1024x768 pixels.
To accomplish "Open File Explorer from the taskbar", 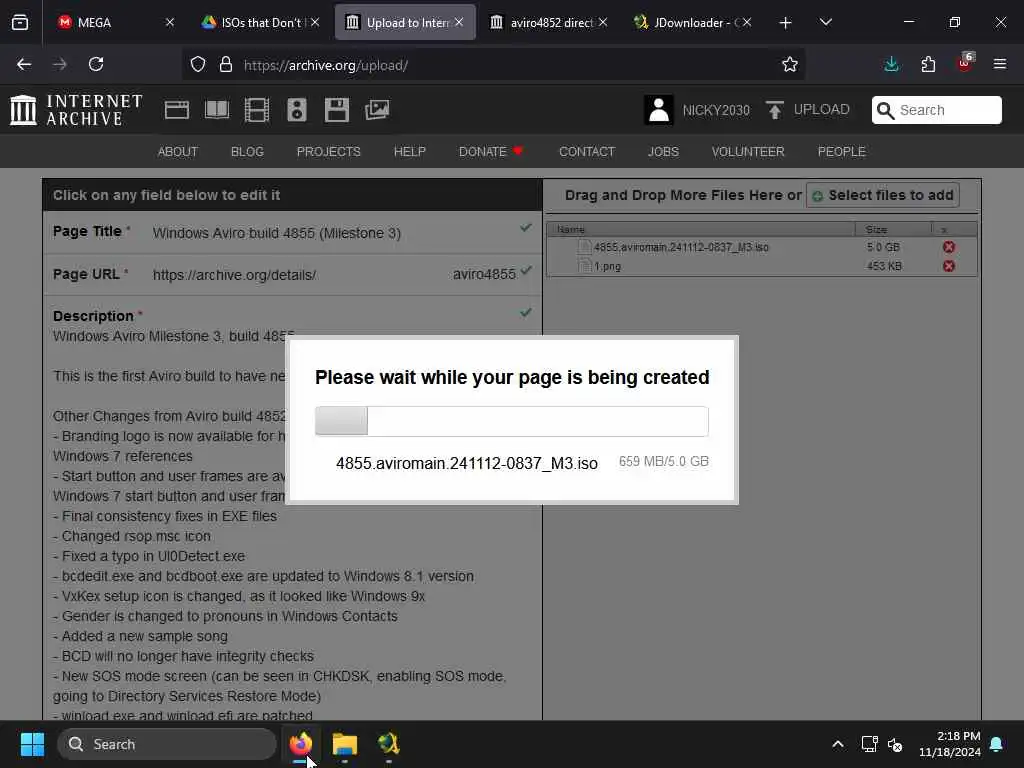I will click(345, 744).
